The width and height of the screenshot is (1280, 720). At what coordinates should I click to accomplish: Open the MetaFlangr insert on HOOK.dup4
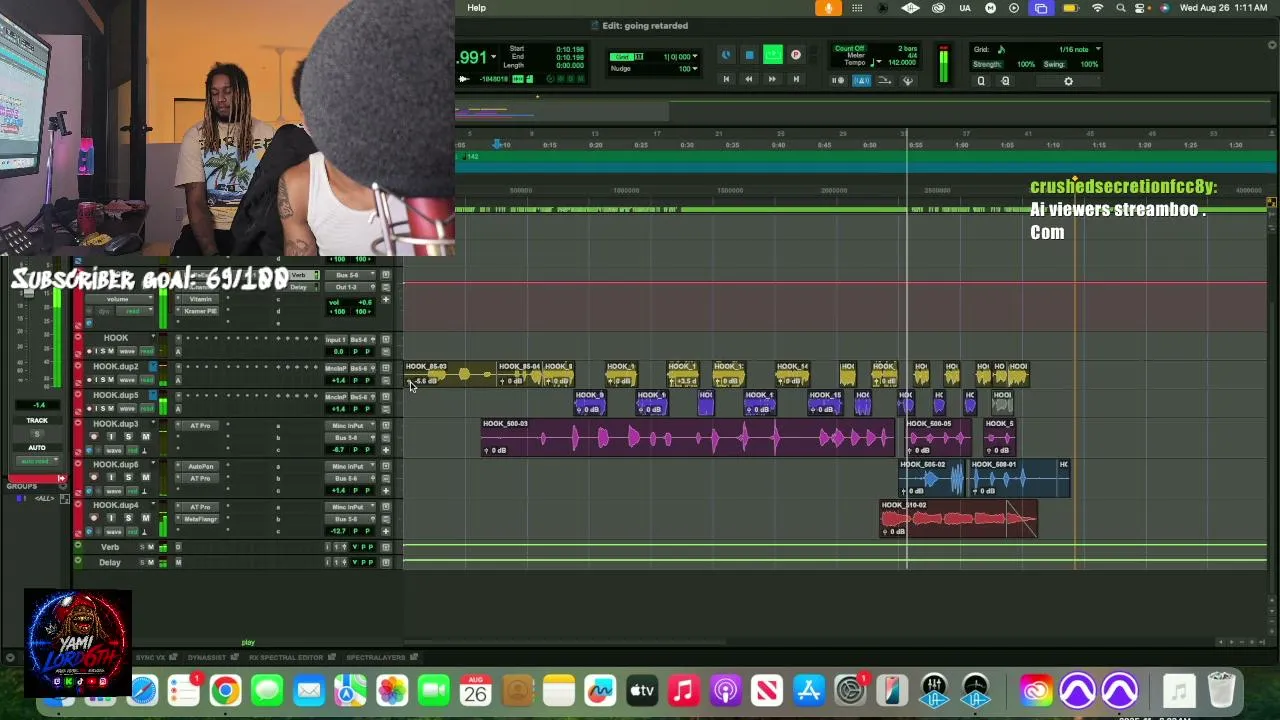coord(200,519)
